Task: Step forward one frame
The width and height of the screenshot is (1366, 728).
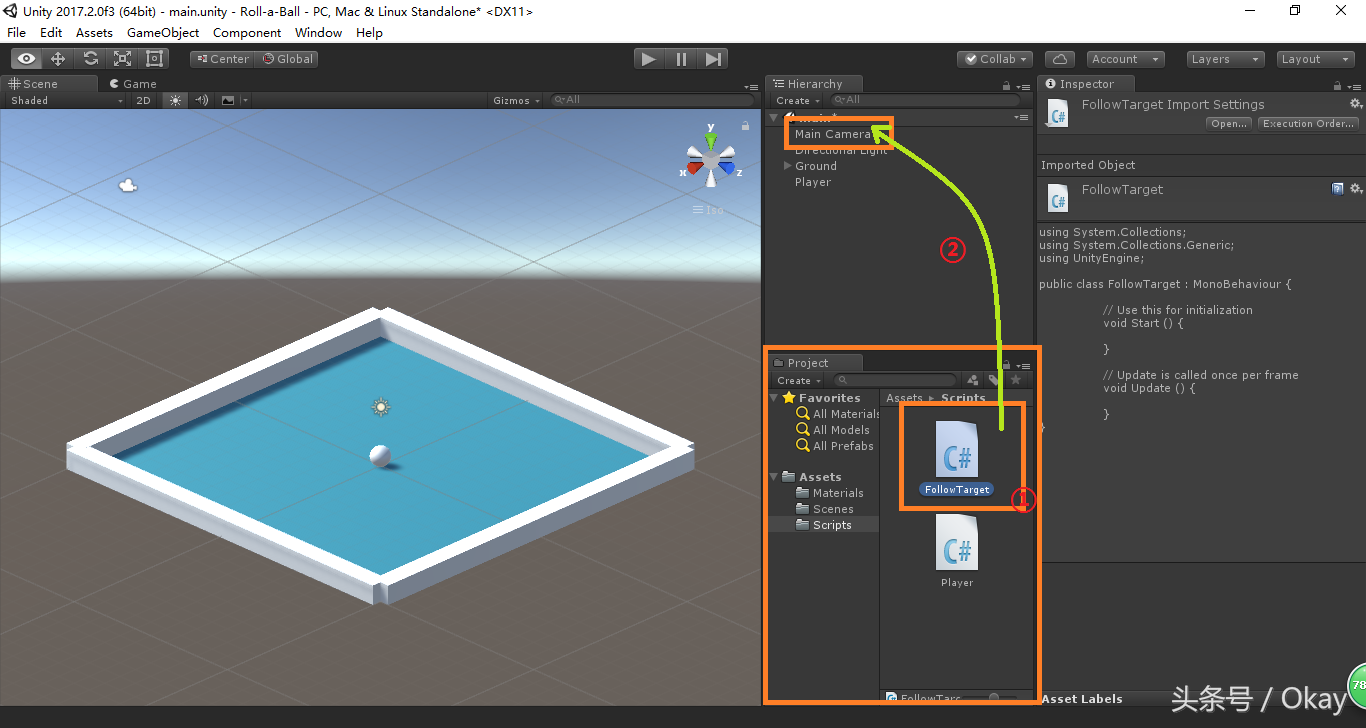Action: [713, 59]
